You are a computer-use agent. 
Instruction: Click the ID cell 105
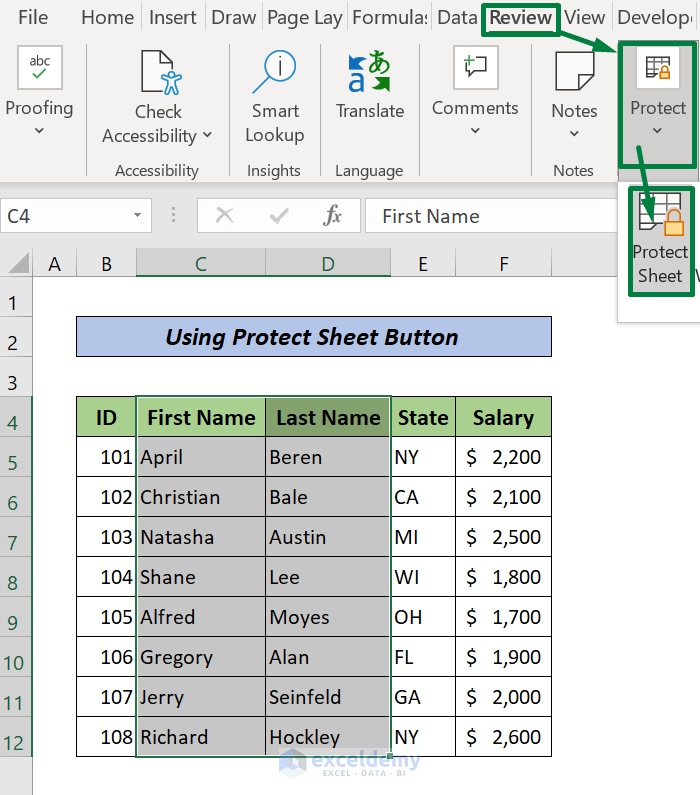click(x=106, y=617)
